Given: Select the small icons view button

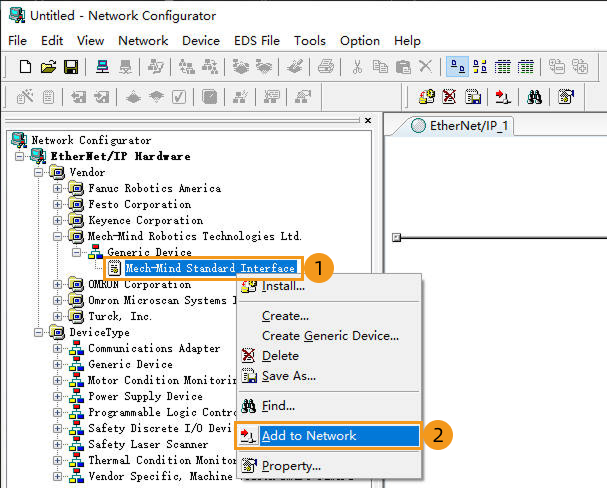Looking at the screenshot, I should [480, 67].
